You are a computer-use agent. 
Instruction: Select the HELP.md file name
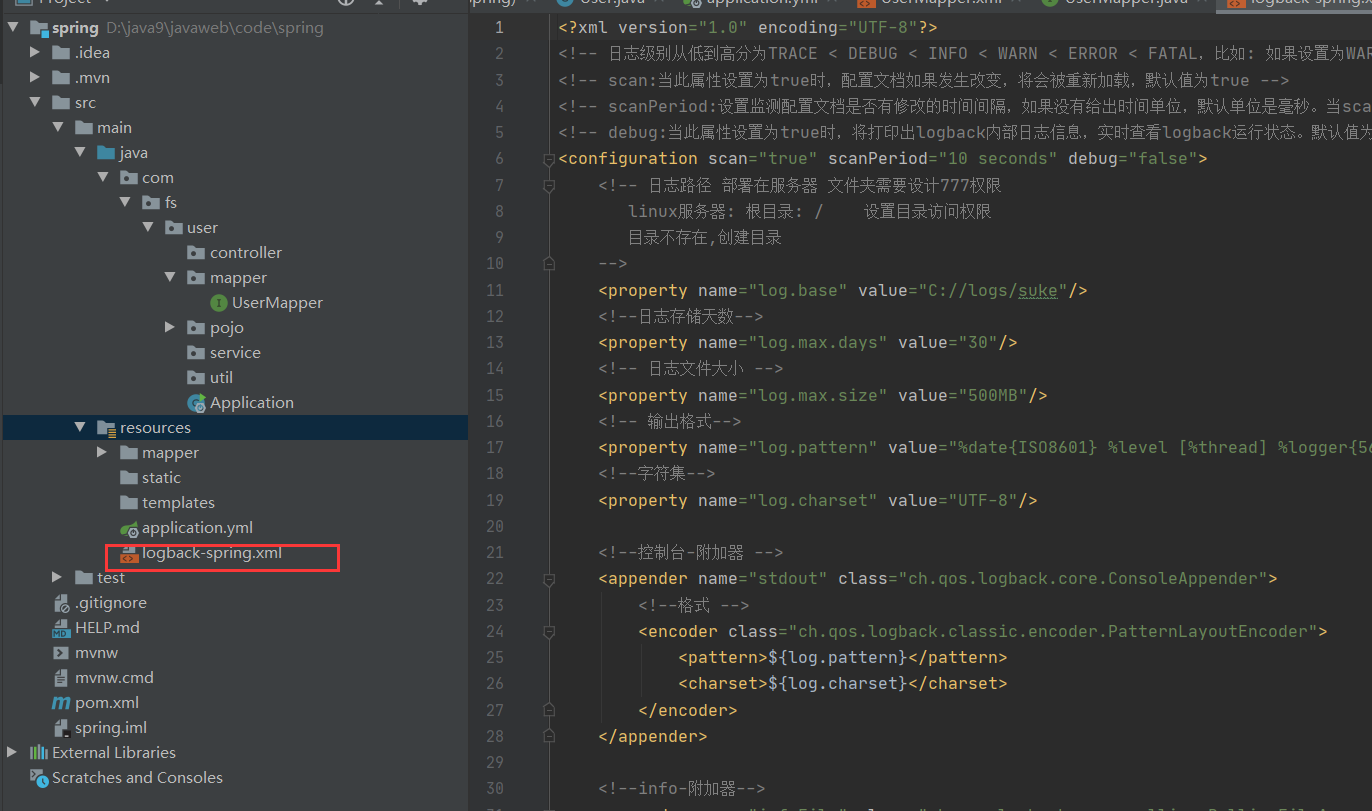click(x=107, y=628)
